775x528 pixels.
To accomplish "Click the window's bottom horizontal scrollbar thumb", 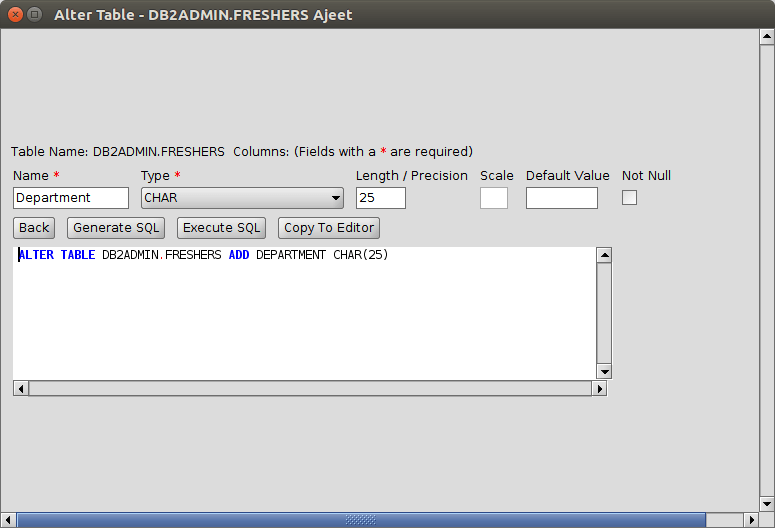I will [360, 520].
